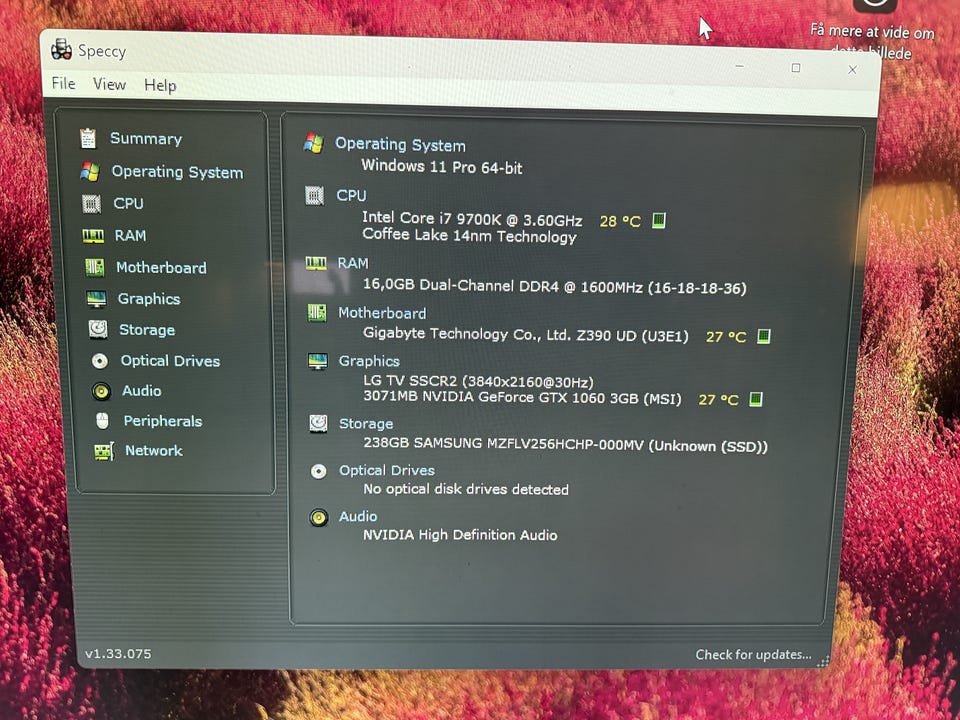Click the Audio speaker icon in sidebar
Screen dimensions: 960x720
102,391
